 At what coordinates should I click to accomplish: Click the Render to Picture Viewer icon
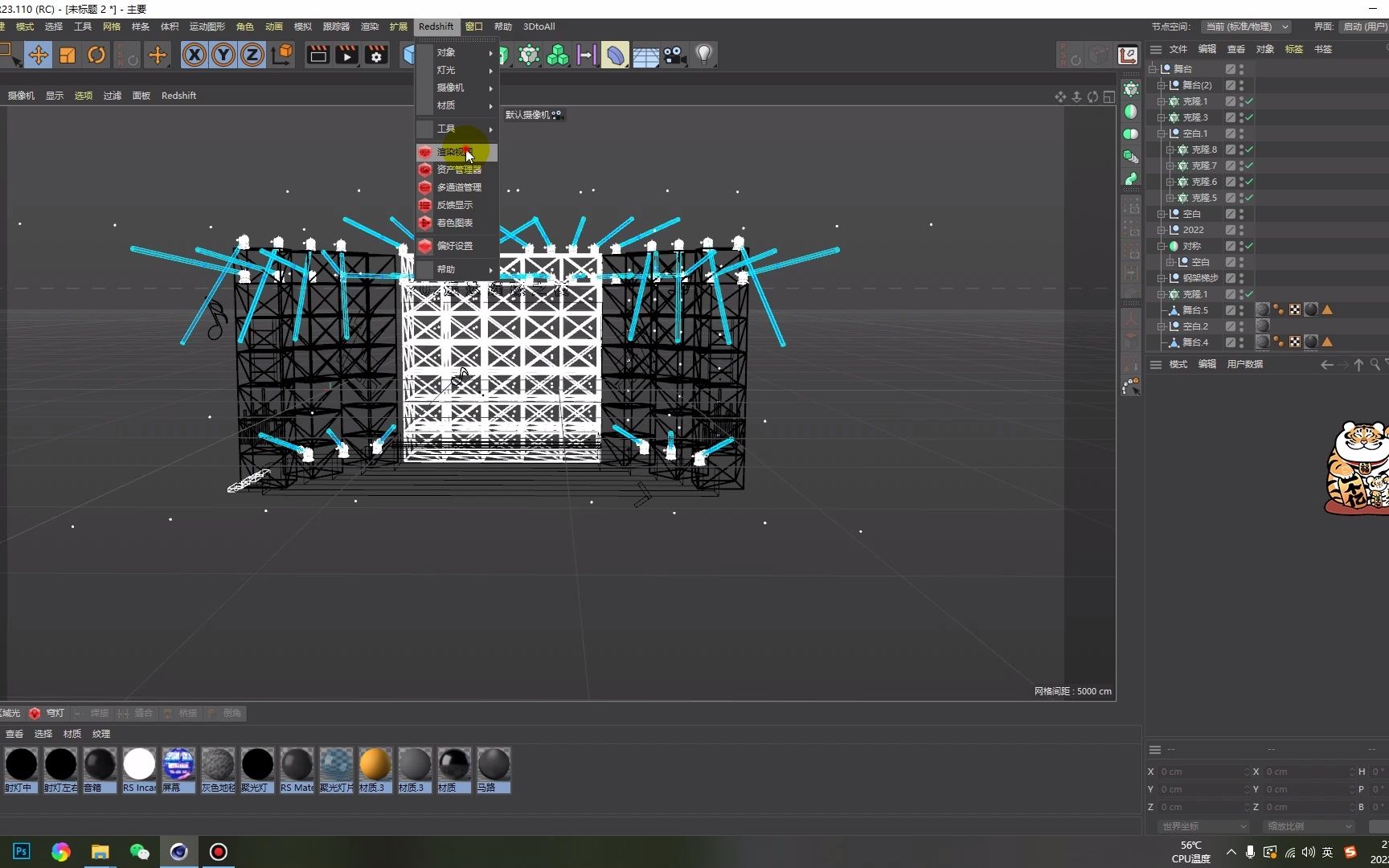346,55
